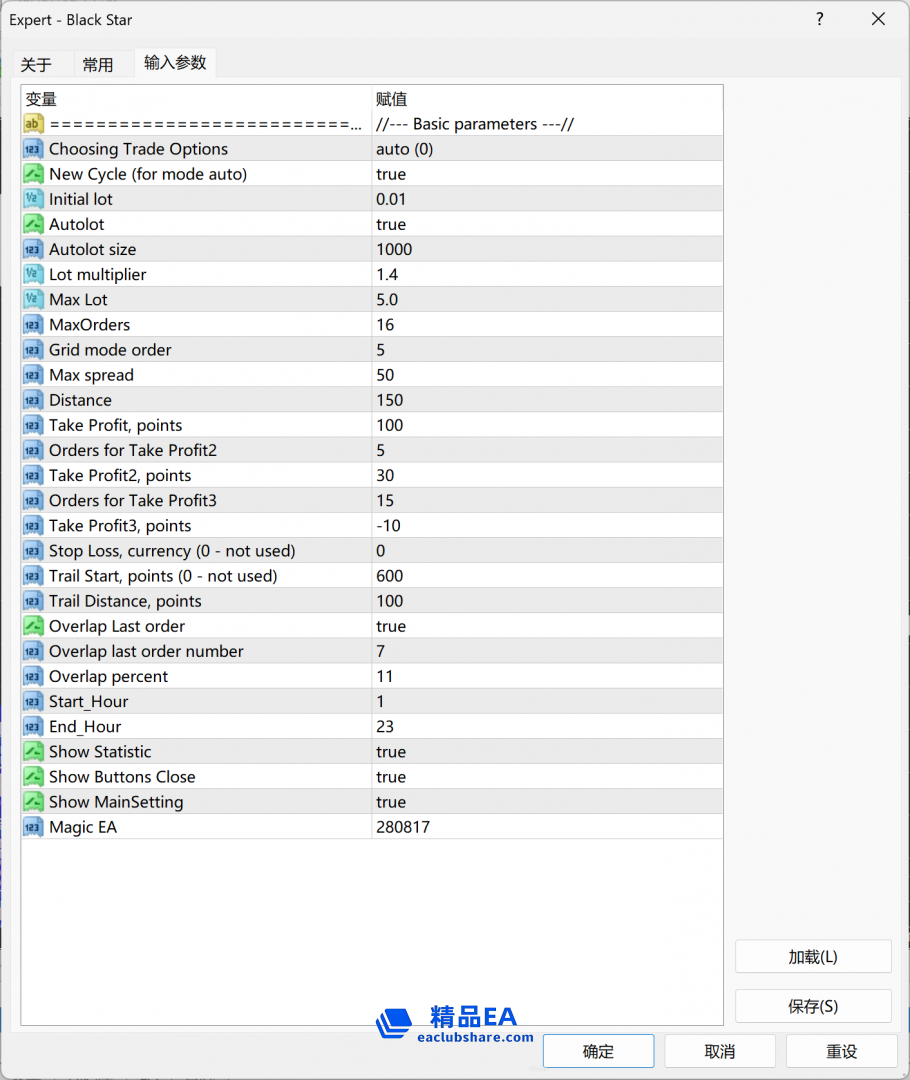Click the icon beside Choosing Trade Options
This screenshot has width=910, height=1080.
pyautogui.click(x=33, y=149)
